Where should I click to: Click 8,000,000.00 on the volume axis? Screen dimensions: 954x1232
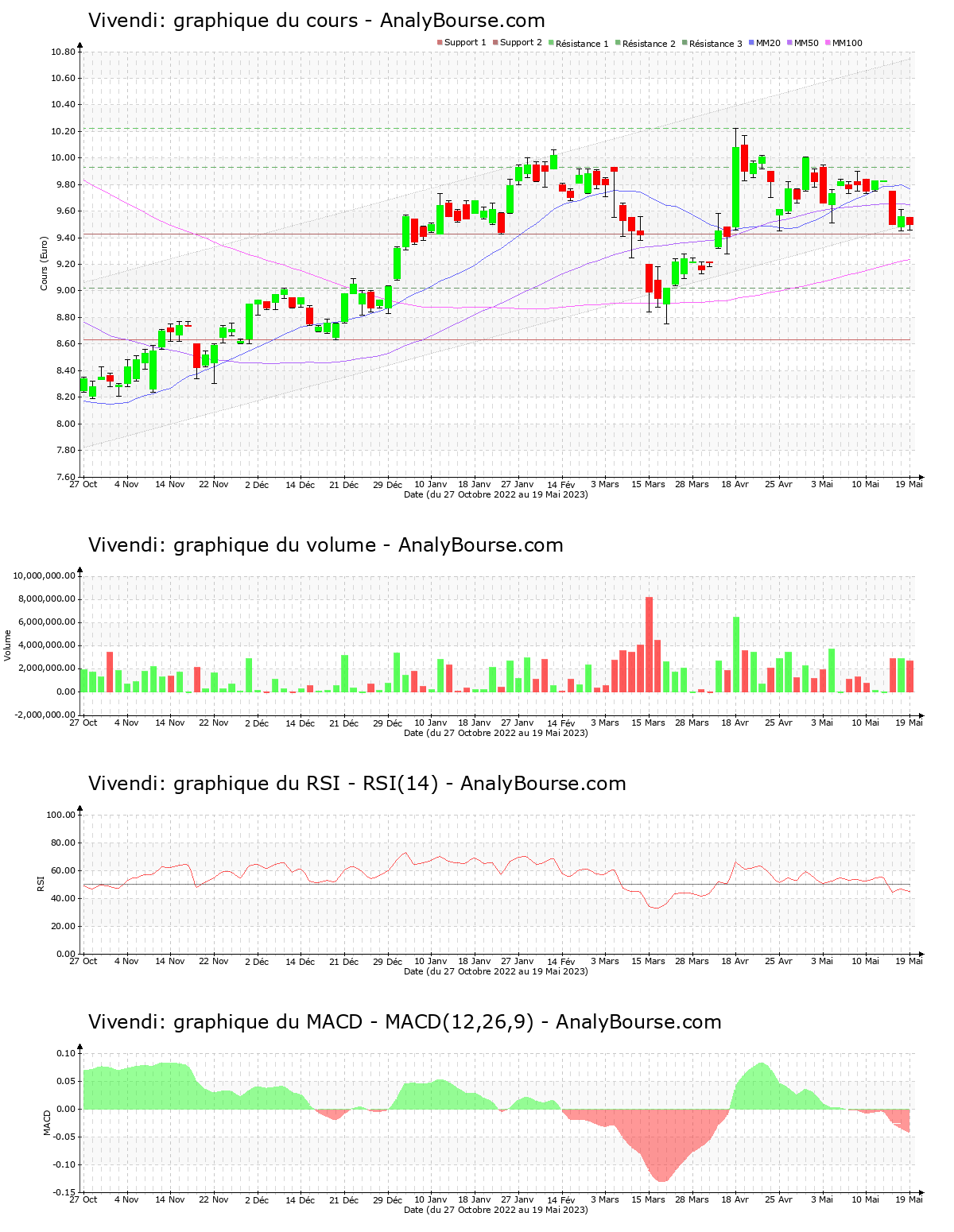(47, 599)
